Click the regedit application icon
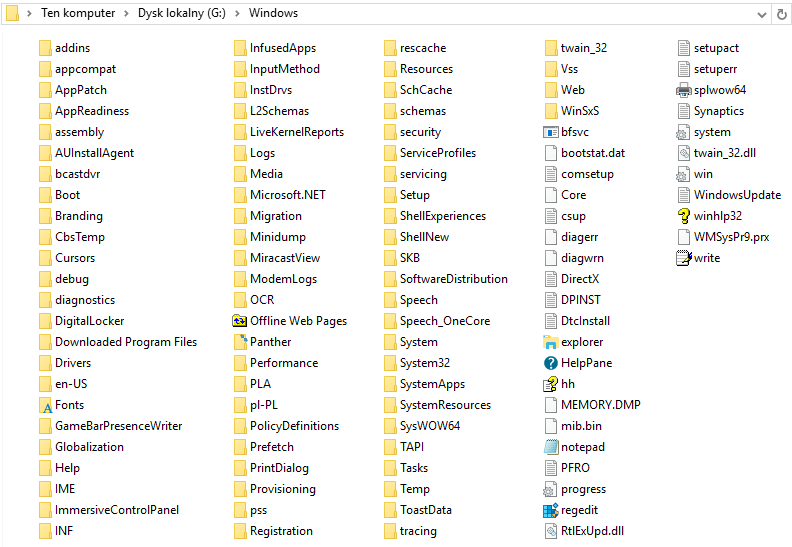Viewport: 792px width, 547px height. tap(550, 510)
